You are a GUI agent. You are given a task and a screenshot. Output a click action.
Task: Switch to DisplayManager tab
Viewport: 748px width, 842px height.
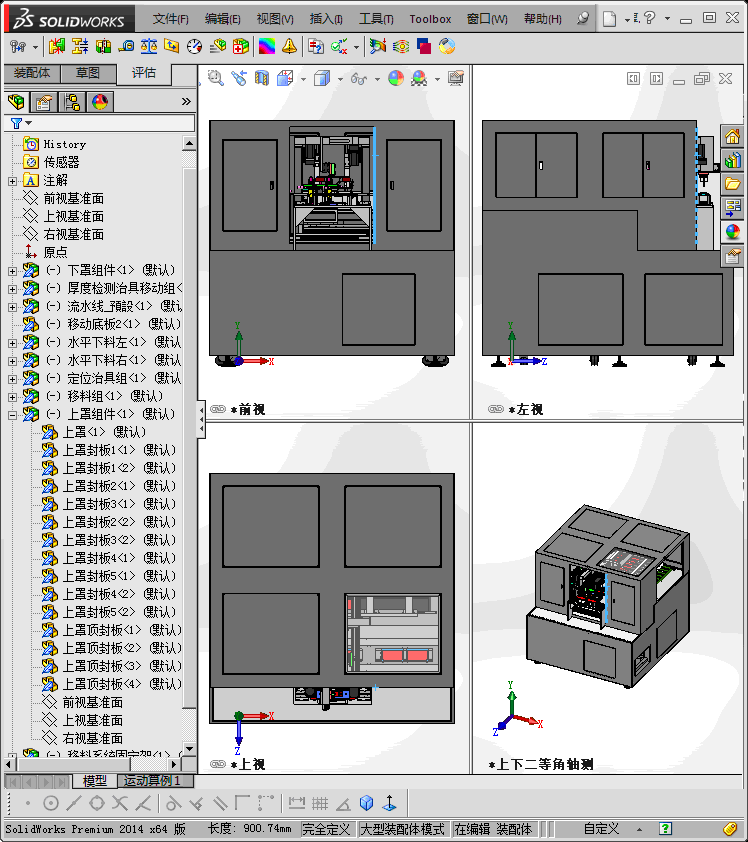click(x=100, y=101)
